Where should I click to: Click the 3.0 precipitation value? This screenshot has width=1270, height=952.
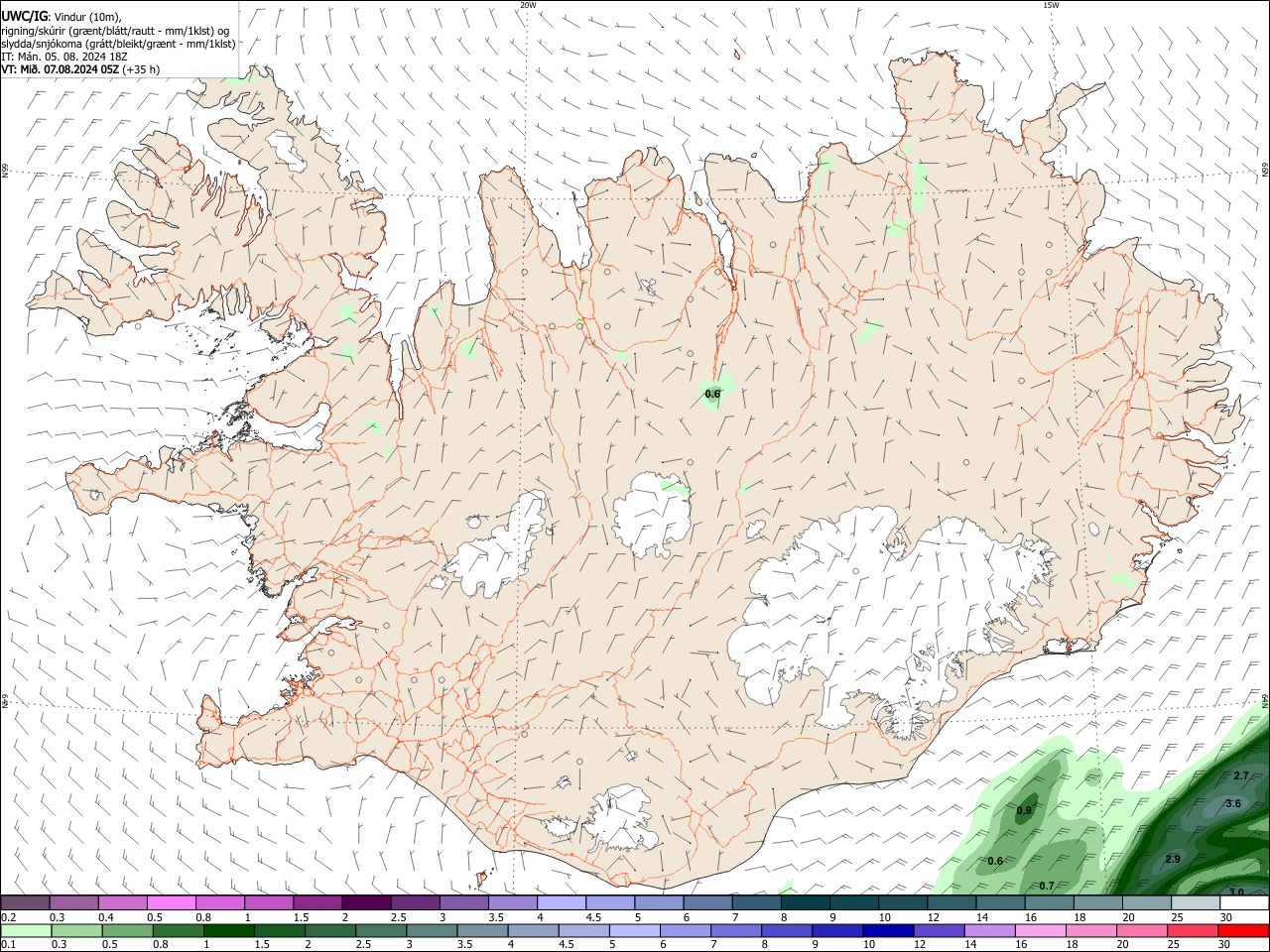point(1236,892)
